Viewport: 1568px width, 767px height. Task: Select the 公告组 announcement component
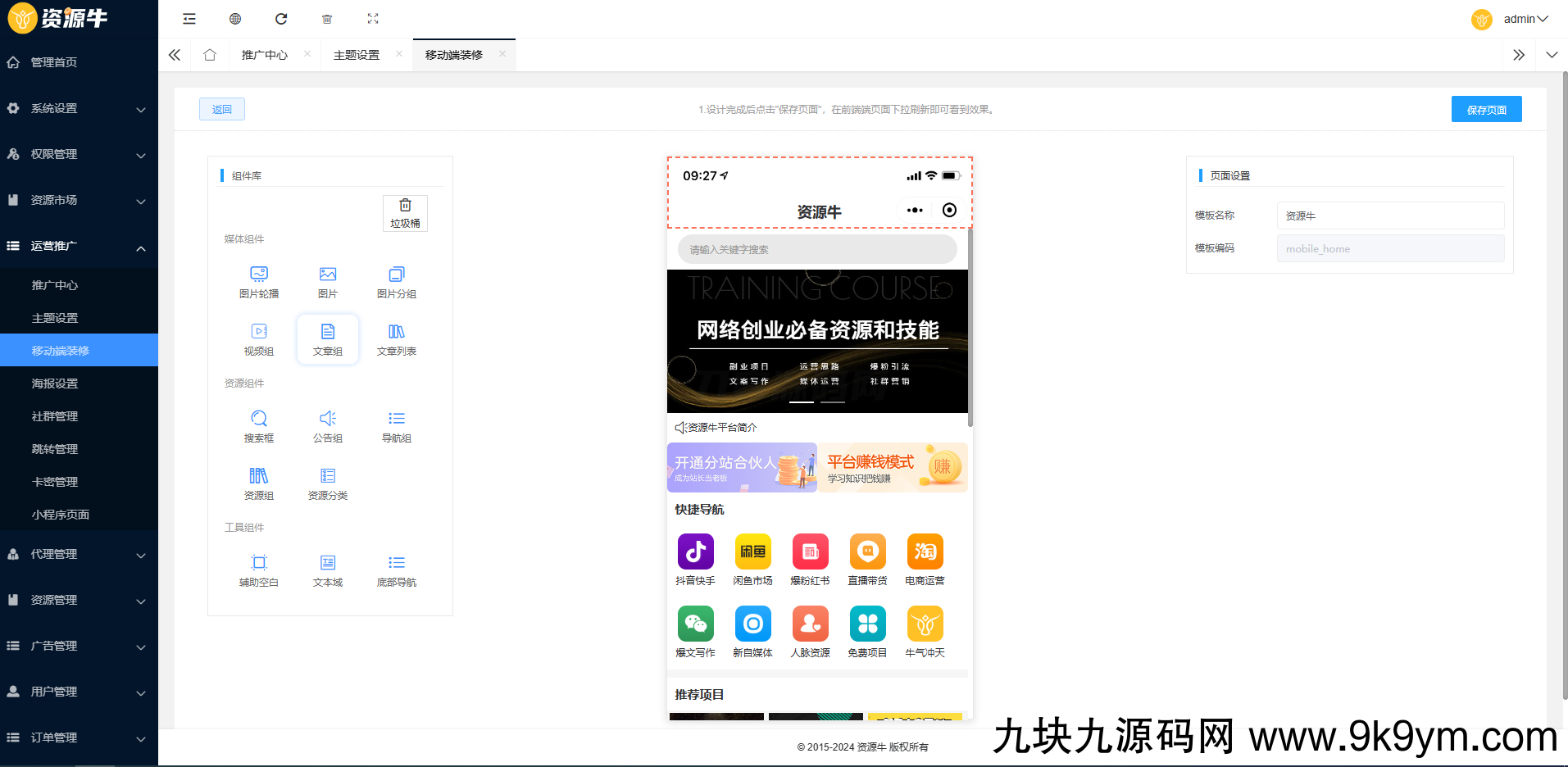(x=328, y=425)
